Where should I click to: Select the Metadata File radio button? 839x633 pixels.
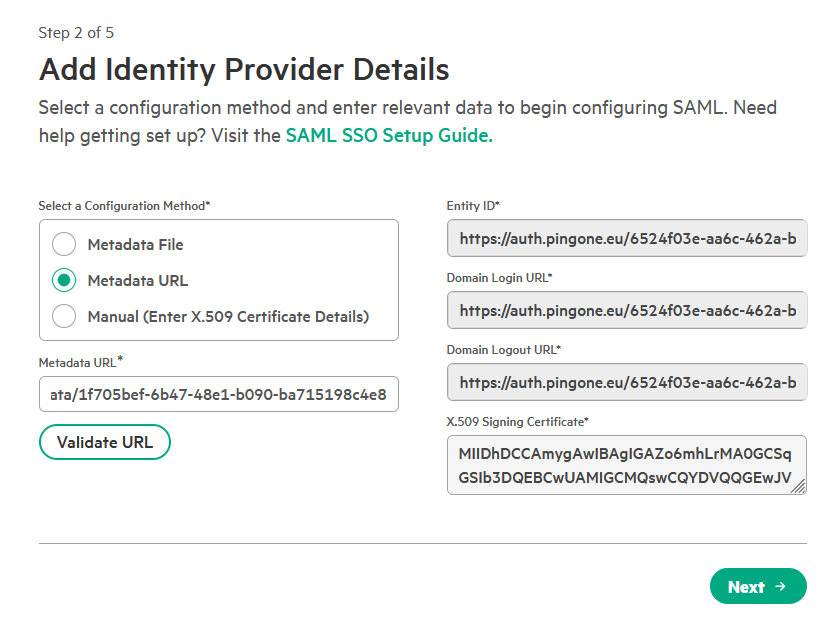64,245
